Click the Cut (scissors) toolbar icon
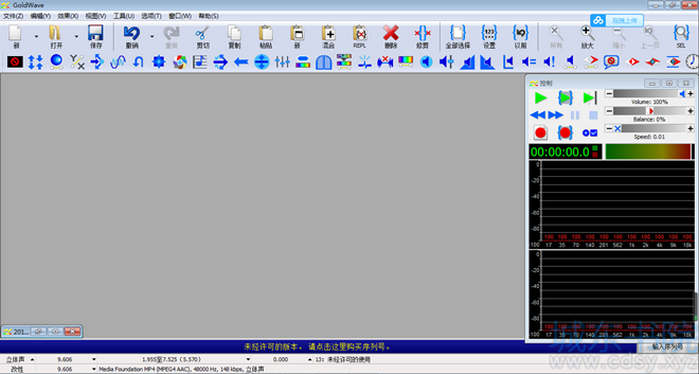699x374 pixels. point(203,37)
